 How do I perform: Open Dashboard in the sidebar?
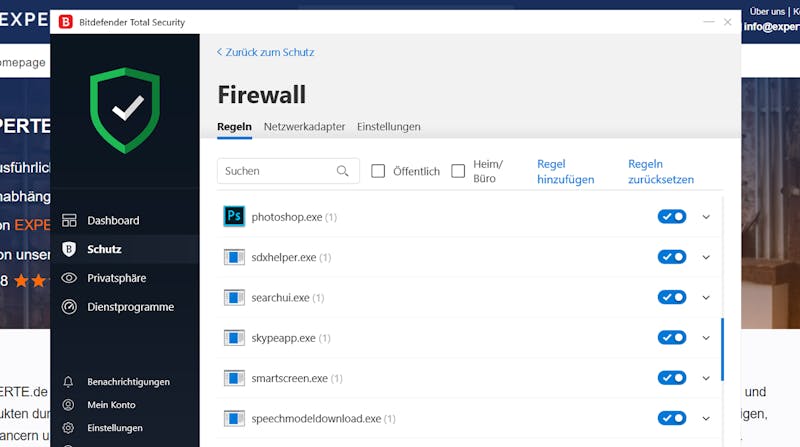[x=113, y=220]
